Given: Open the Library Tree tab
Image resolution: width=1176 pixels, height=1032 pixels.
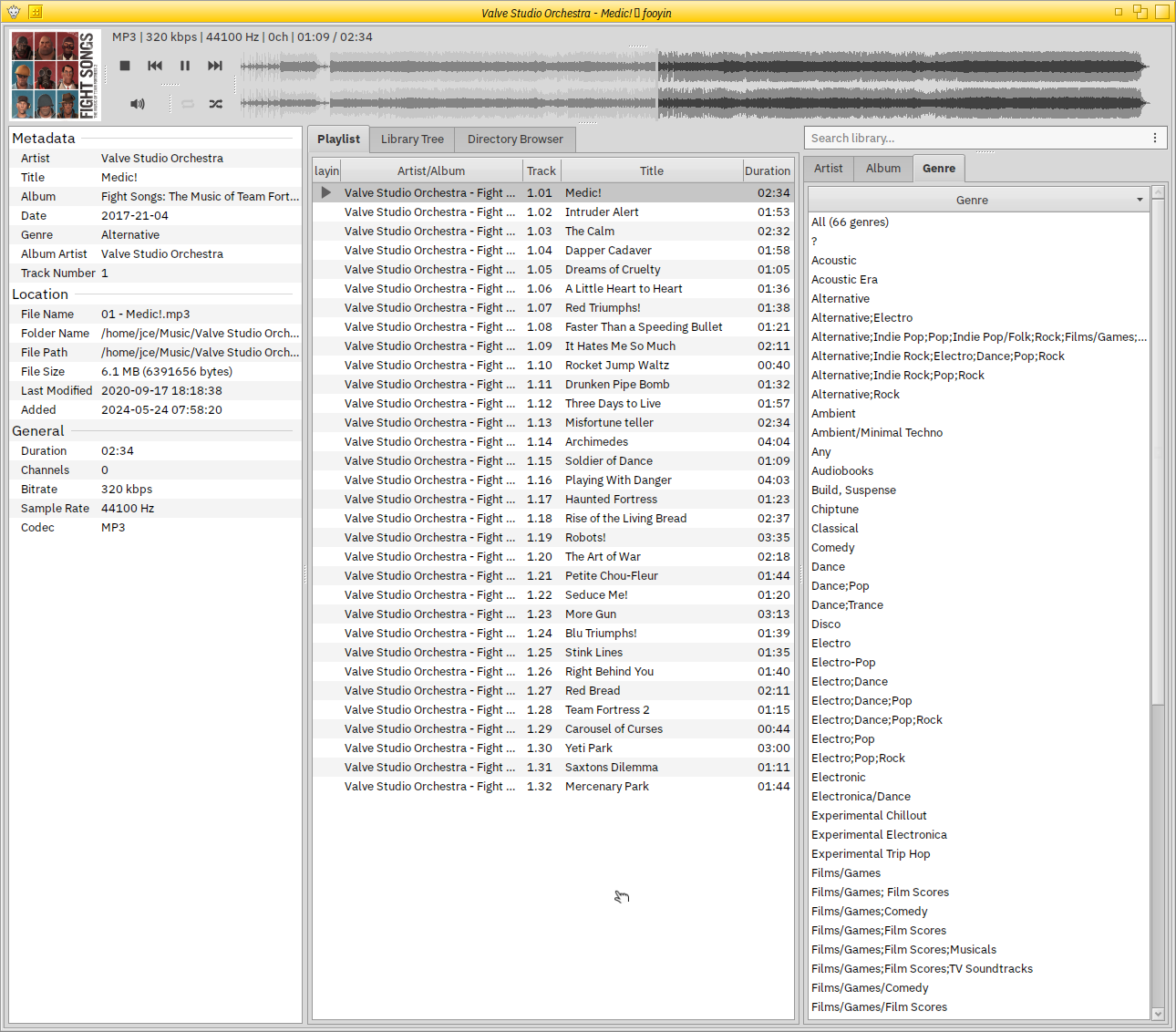Looking at the screenshot, I should [x=412, y=139].
